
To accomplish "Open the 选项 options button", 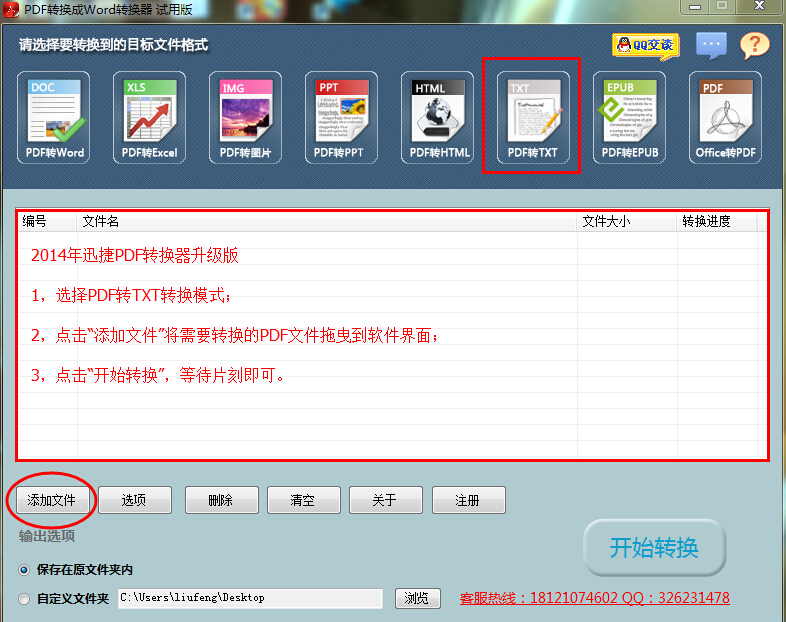I will point(135,500).
